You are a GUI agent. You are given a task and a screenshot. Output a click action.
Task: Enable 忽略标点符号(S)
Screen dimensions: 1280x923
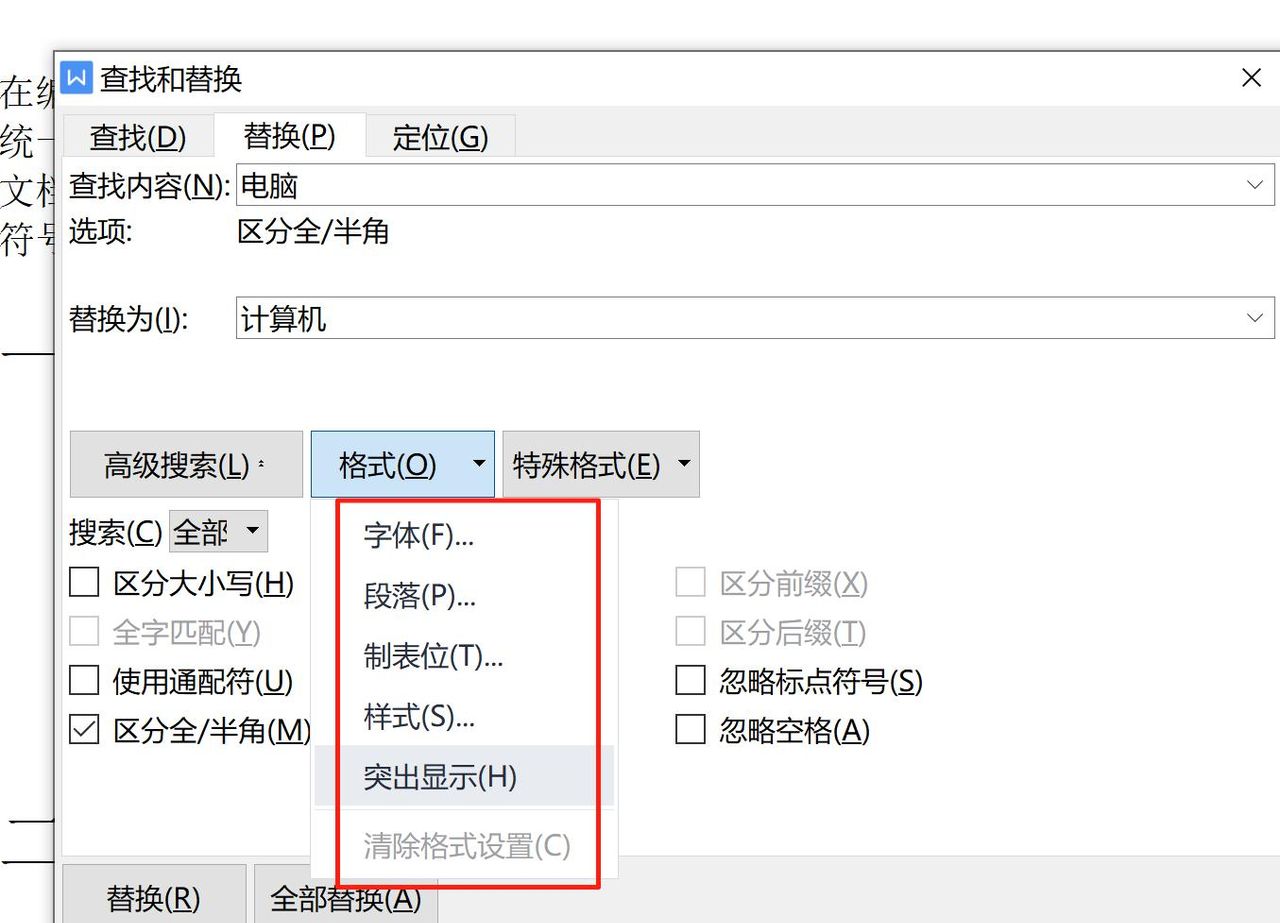[x=690, y=681]
